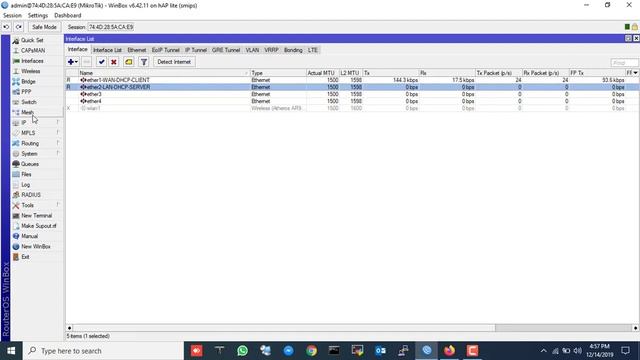Sort by Type column header
Viewport: 640px width, 360px height.
pos(278,73)
